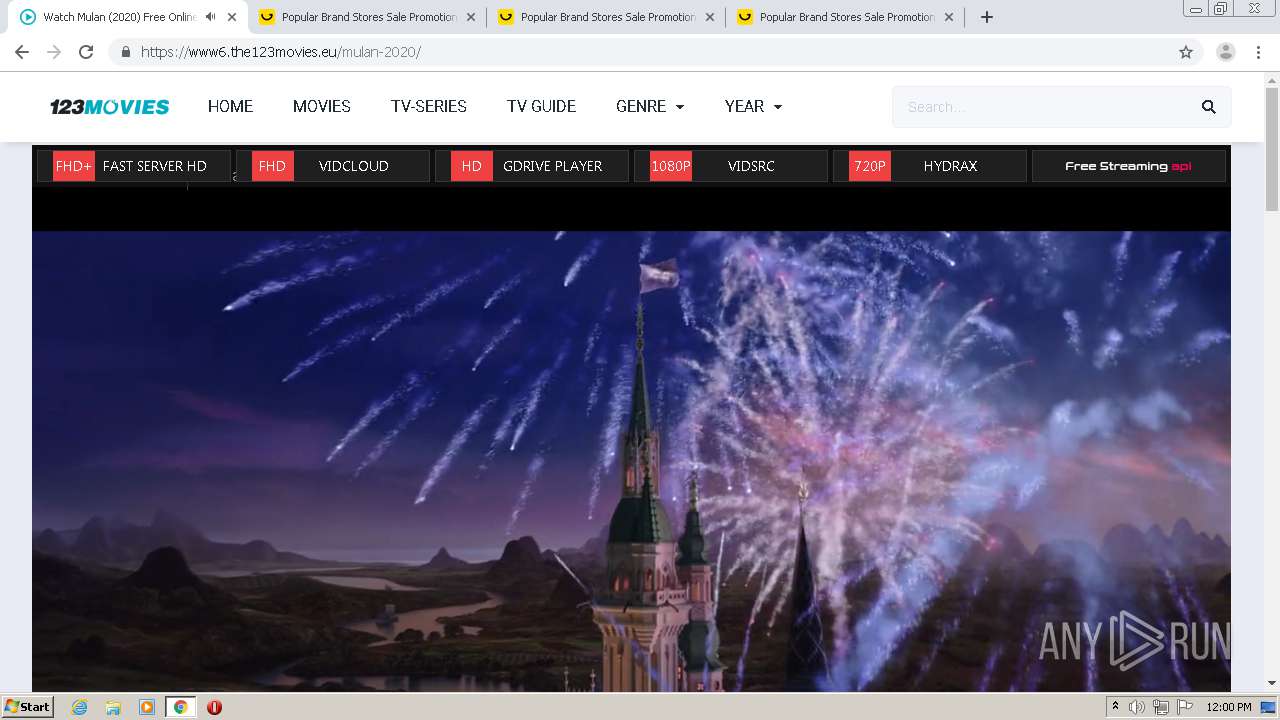Show hidden tray icons

[1115, 707]
